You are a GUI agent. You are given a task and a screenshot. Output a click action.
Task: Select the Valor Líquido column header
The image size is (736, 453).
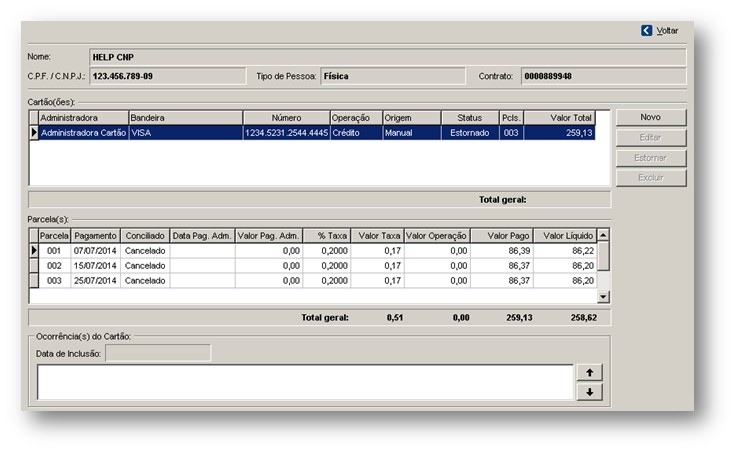[565, 236]
